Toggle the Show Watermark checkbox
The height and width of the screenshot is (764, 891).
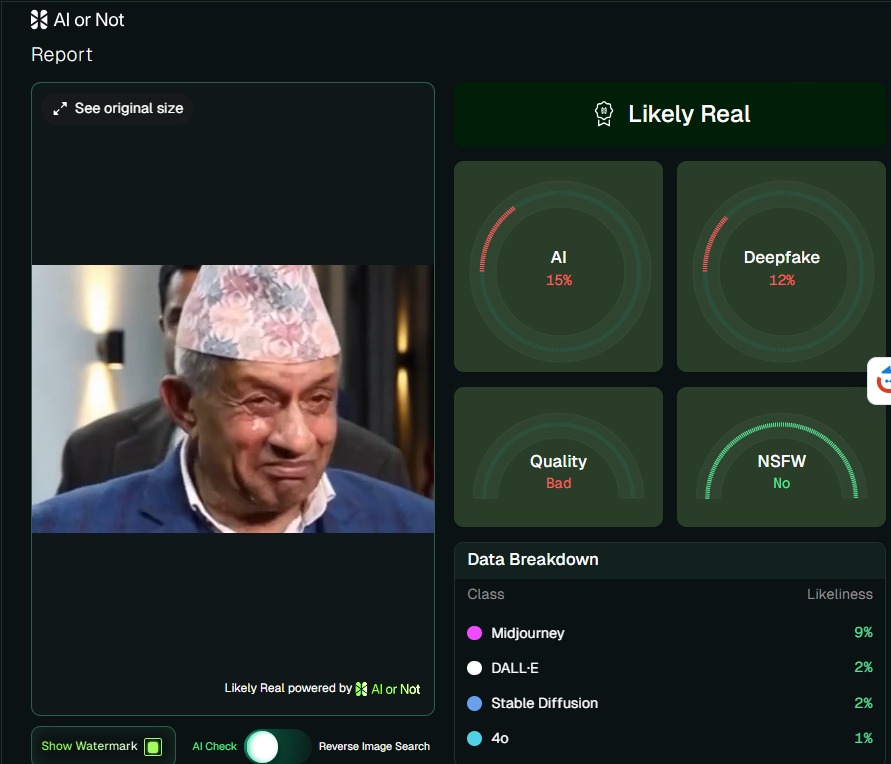click(x=153, y=746)
